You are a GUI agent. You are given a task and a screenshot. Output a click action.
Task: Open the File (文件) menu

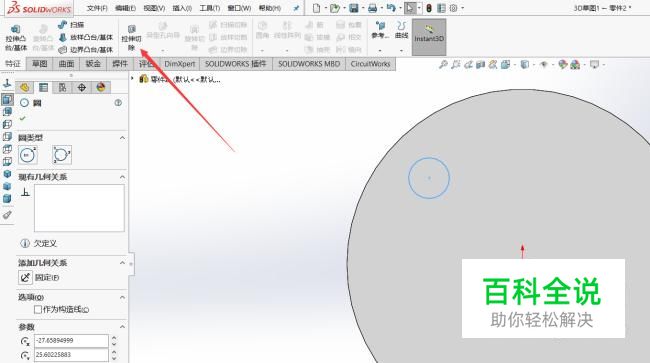tap(97, 8)
